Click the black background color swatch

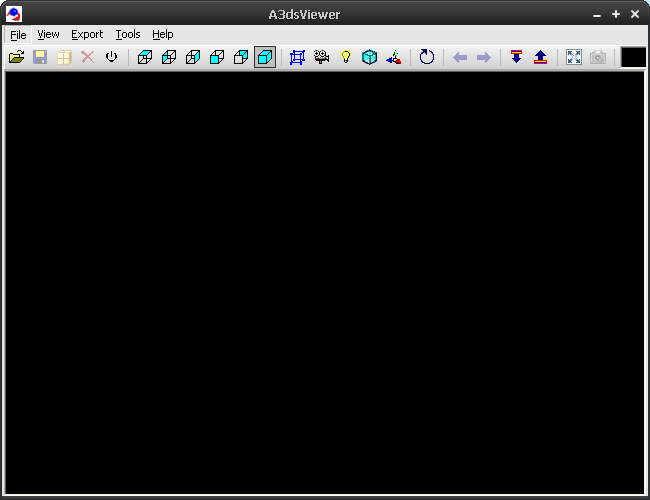tap(633, 57)
